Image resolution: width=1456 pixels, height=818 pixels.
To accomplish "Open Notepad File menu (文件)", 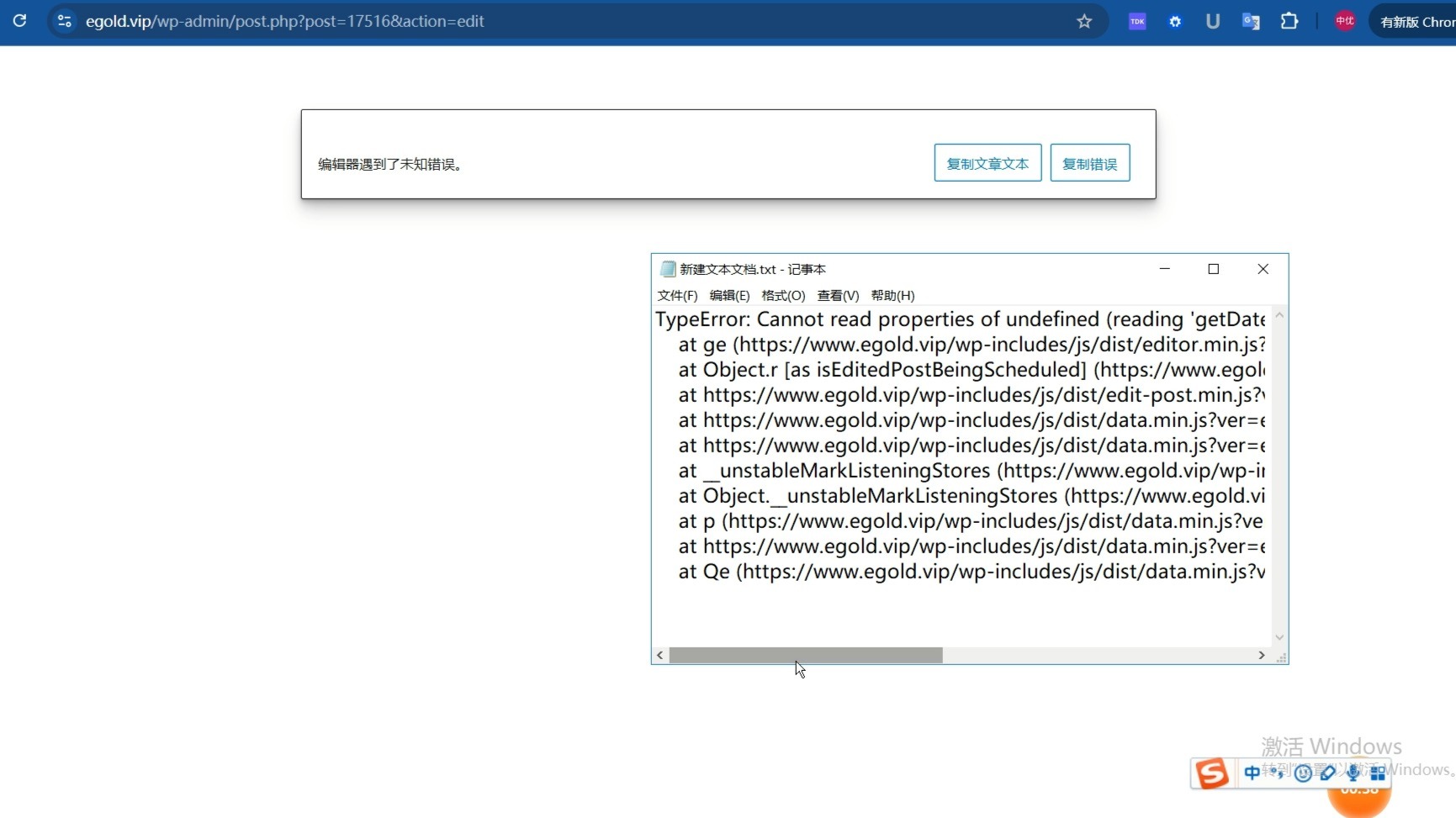I will 677,295.
